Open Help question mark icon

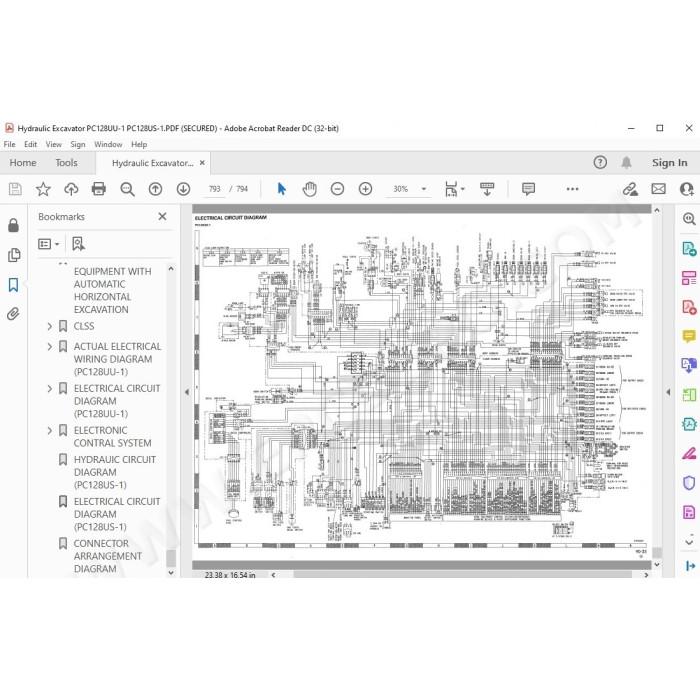(x=600, y=162)
